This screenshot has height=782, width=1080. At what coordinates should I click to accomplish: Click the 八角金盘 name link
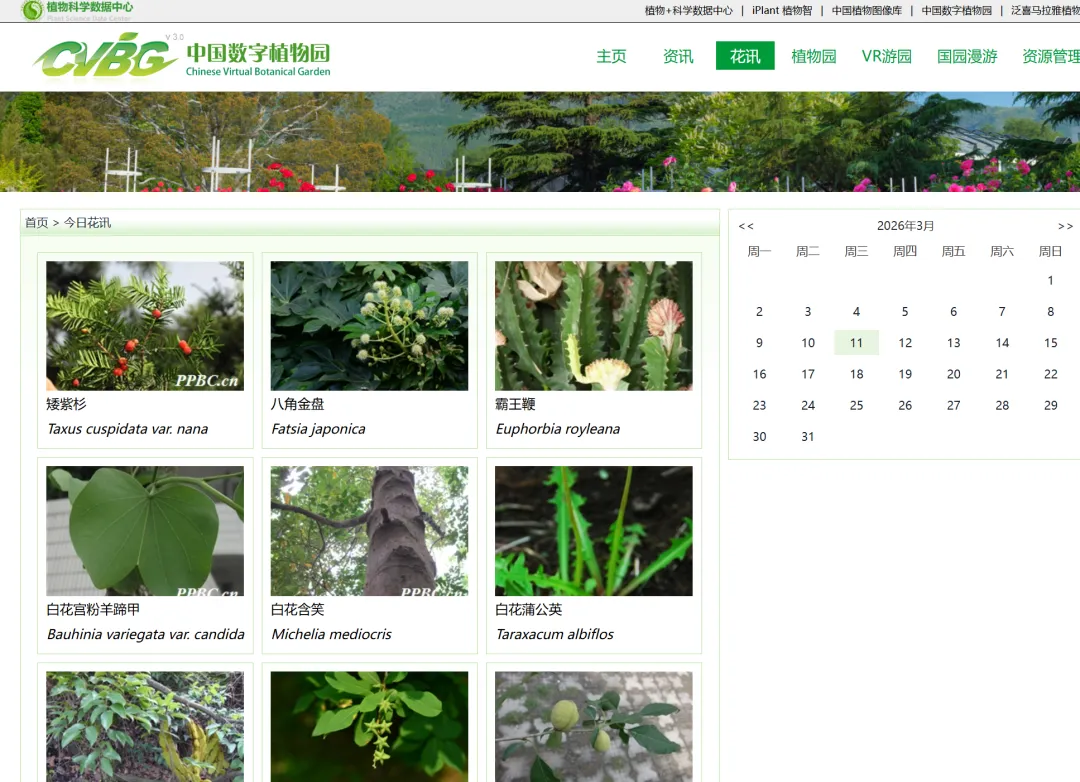coord(298,404)
